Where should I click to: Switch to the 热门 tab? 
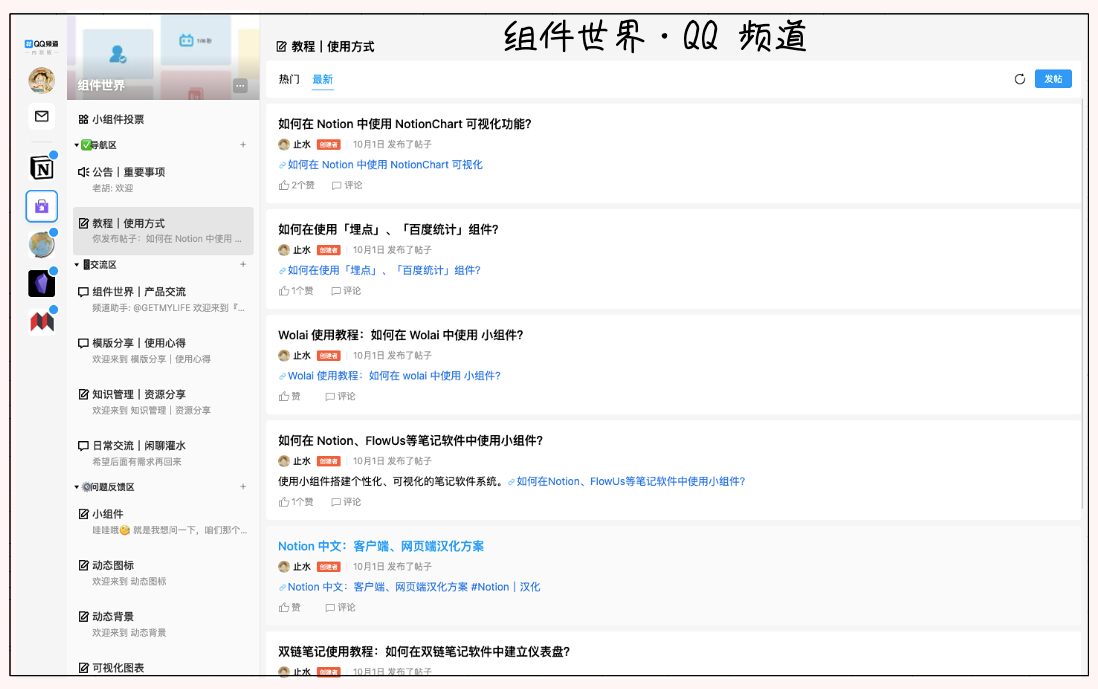(288, 78)
